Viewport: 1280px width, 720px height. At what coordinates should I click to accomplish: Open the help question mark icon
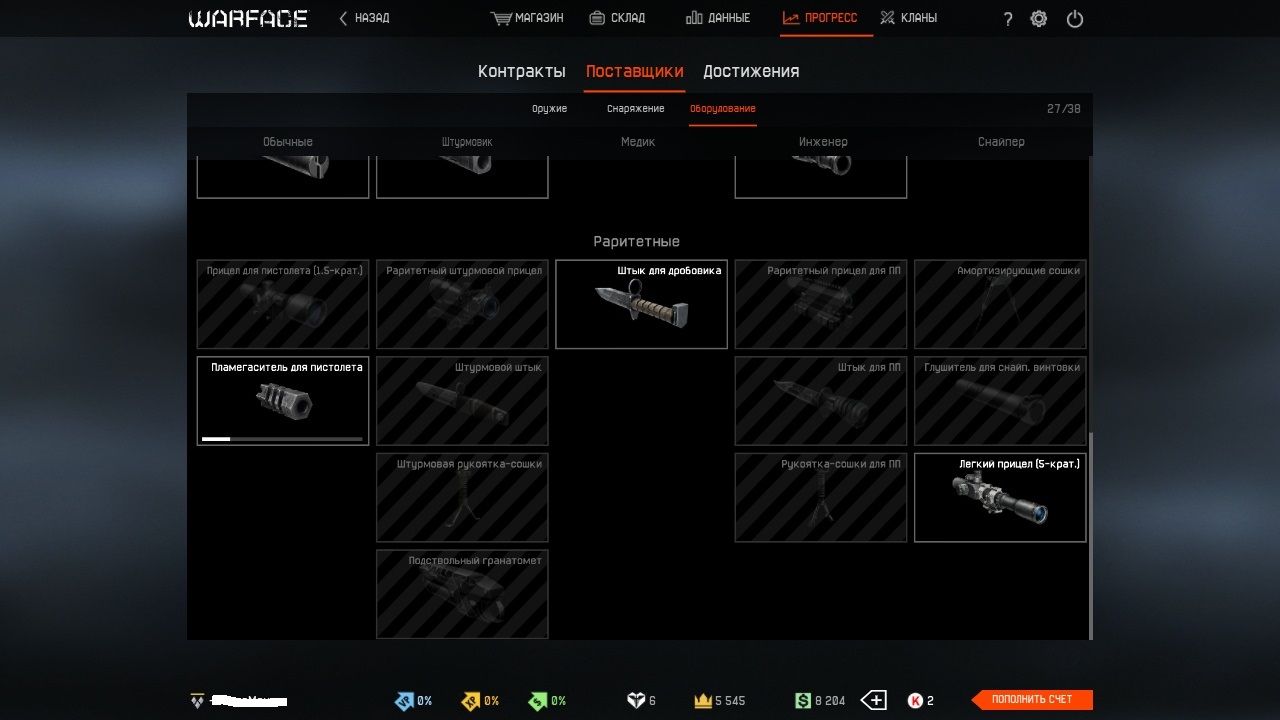pyautogui.click(x=1008, y=19)
